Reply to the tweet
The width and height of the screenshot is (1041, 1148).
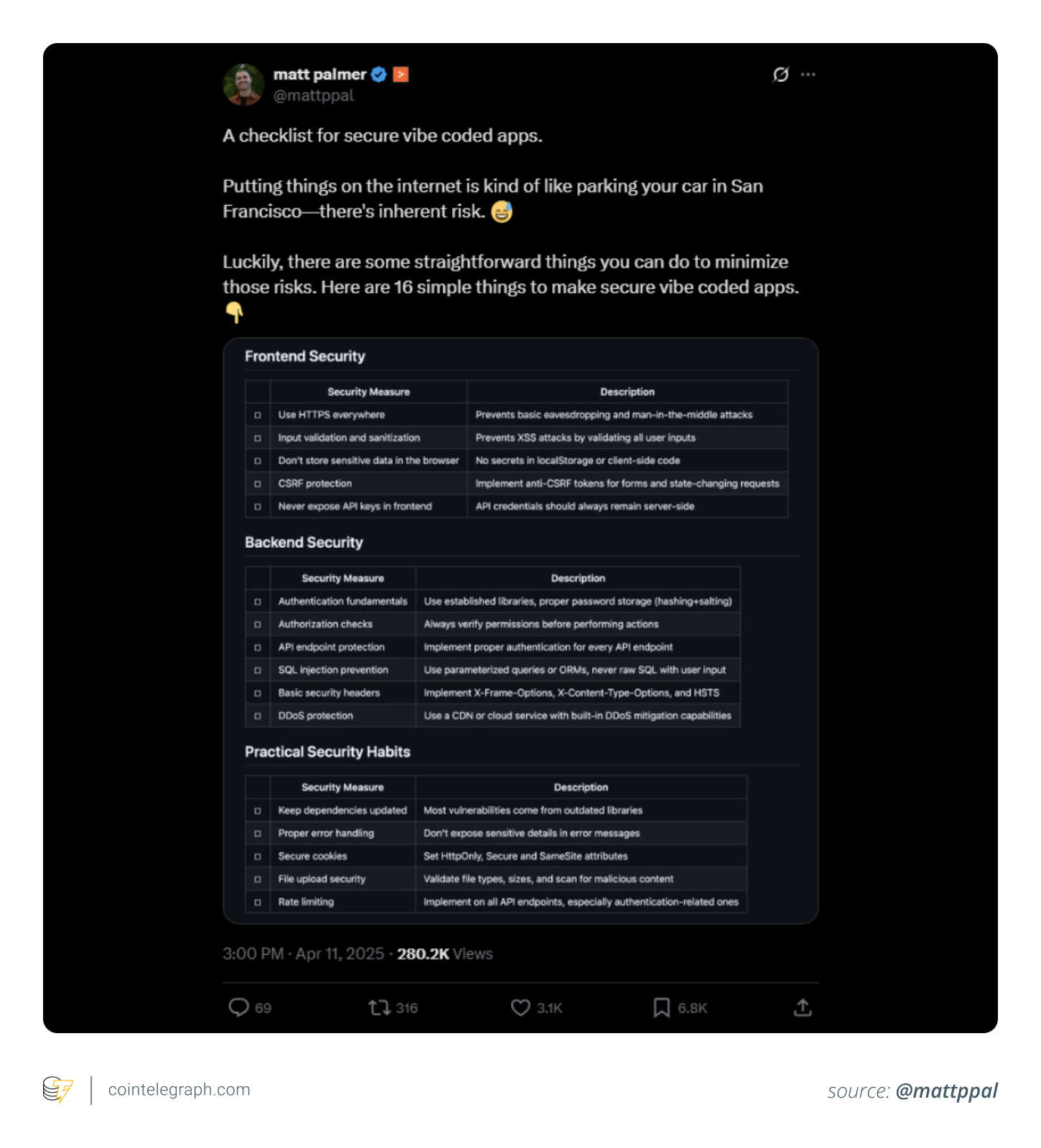point(241,1008)
